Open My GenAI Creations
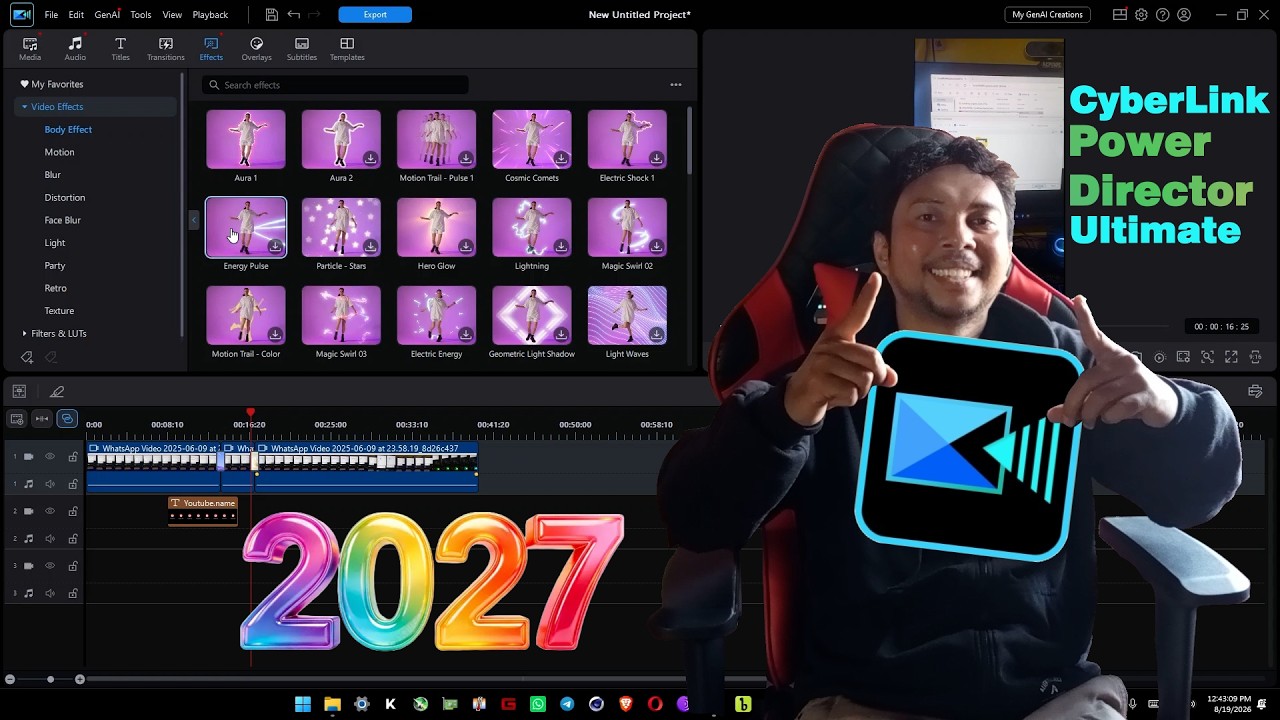 [x=1047, y=15]
